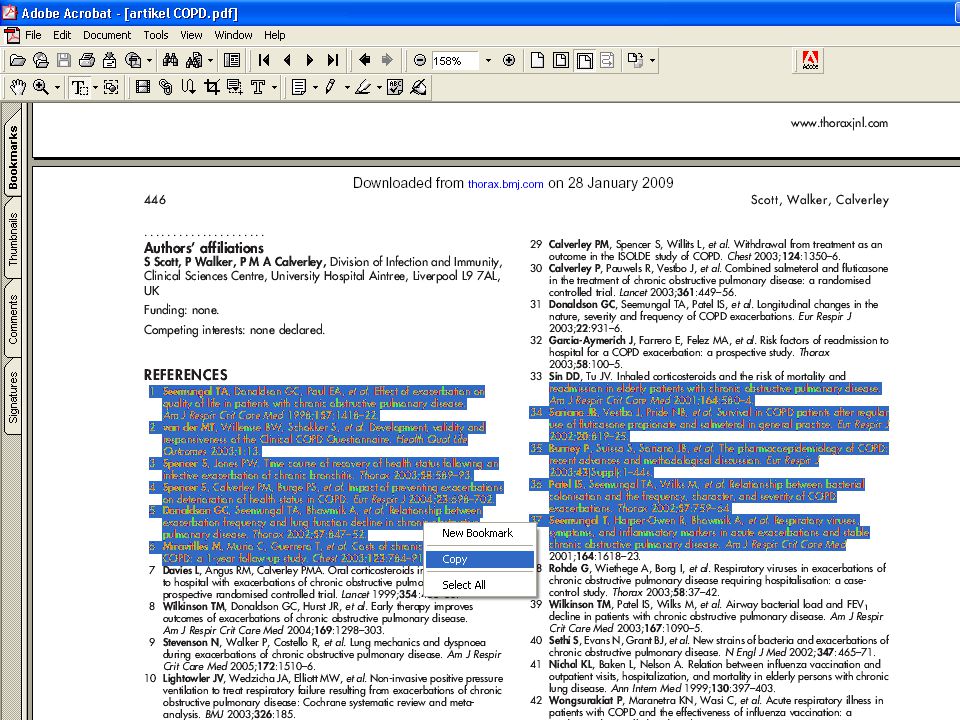
Task: Toggle the Show/Hide Navigation Pane button
Action: [232, 60]
